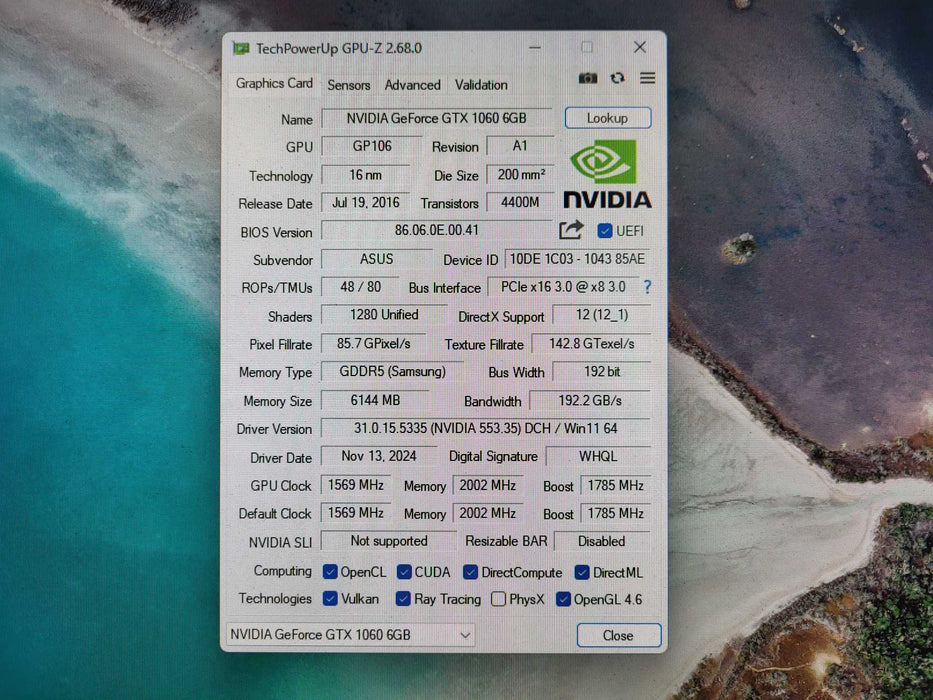This screenshot has width=933, height=700.
Task: Click the NVIDIA SLI value Not supported
Action: (389, 541)
